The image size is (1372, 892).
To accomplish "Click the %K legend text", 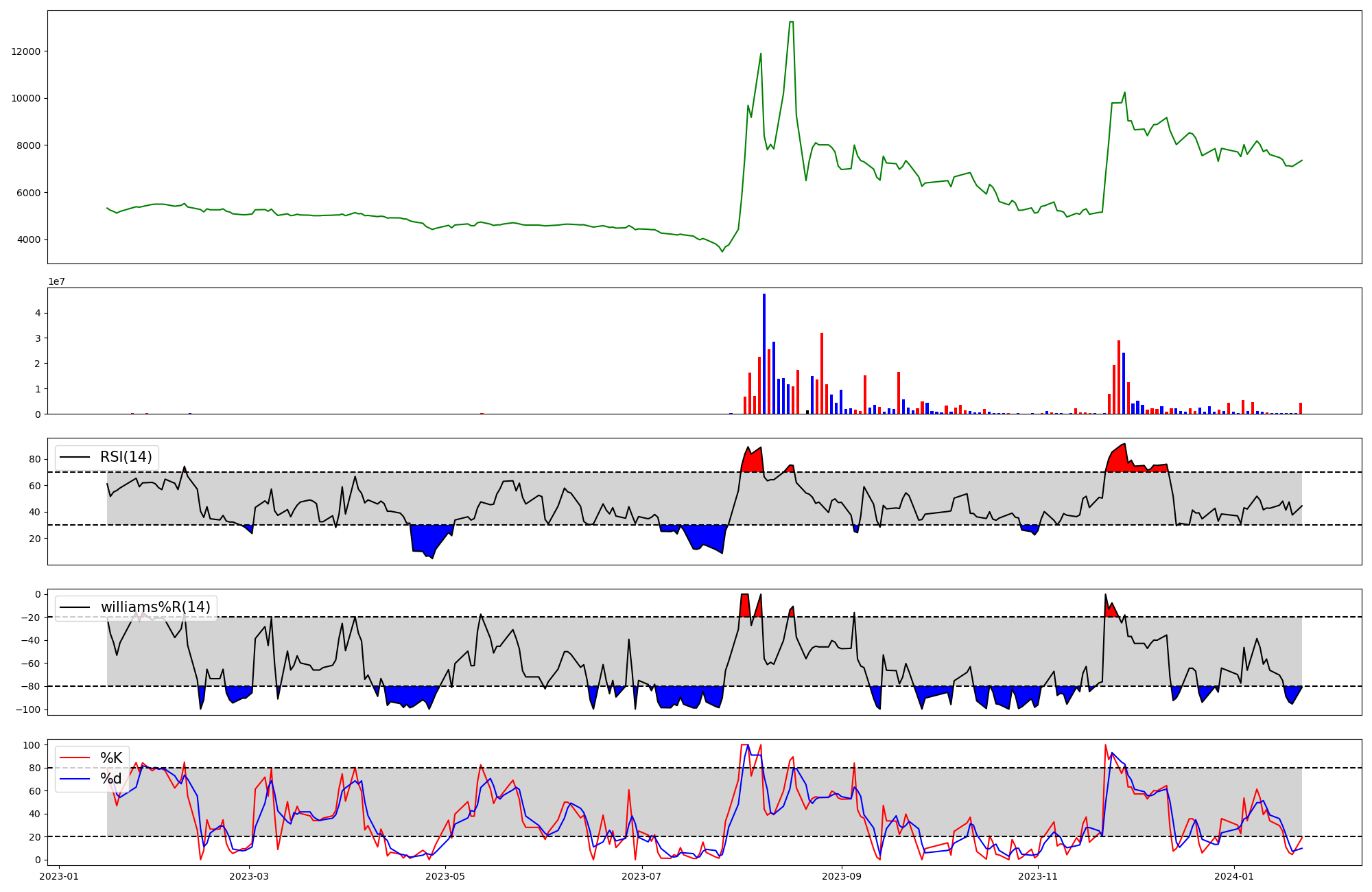I will pyautogui.click(x=111, y=758).
